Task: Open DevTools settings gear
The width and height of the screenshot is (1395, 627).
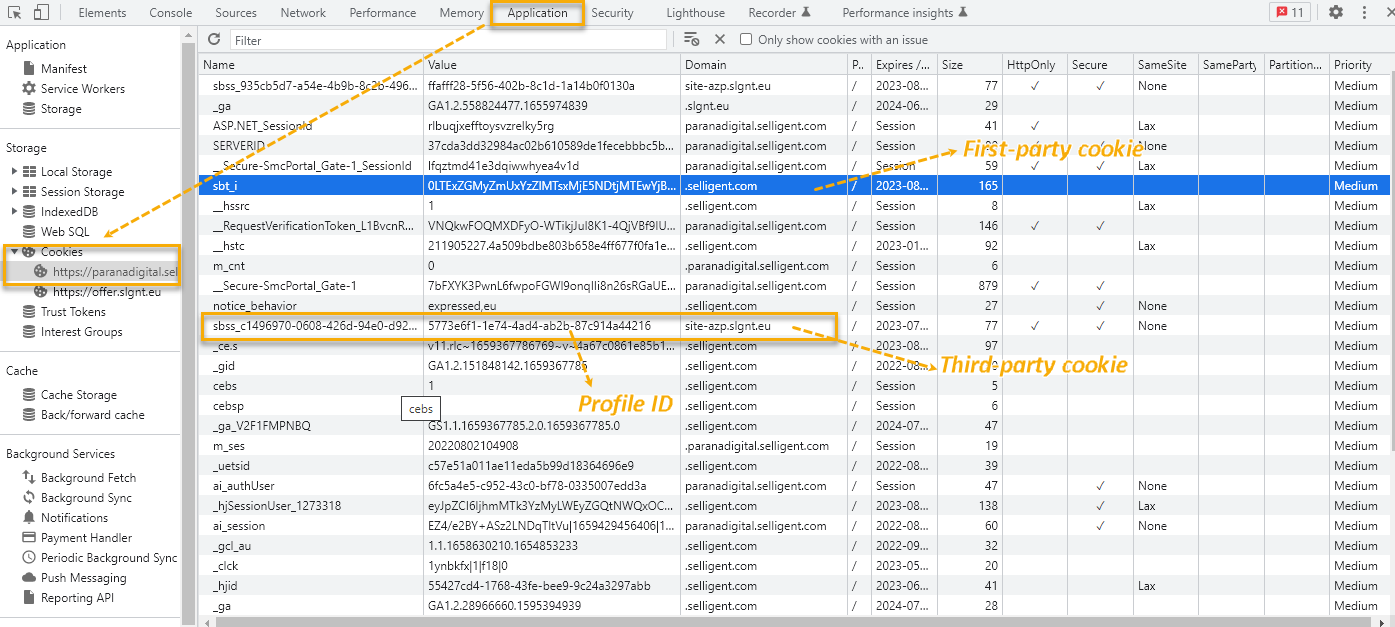Action: 1336,13
